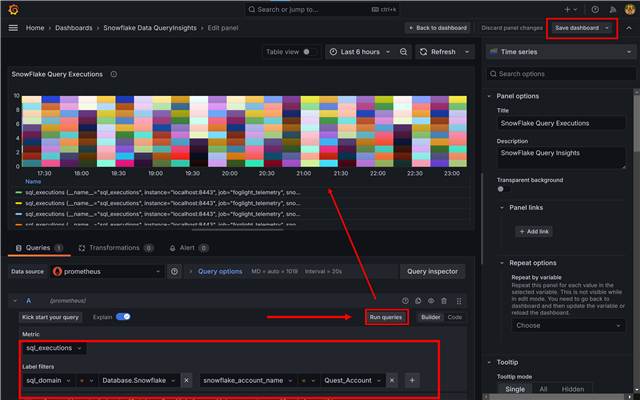This screenshot has height=400, width=640.
Task: Open the news feed icon
Action: click(x=613, y=9)
